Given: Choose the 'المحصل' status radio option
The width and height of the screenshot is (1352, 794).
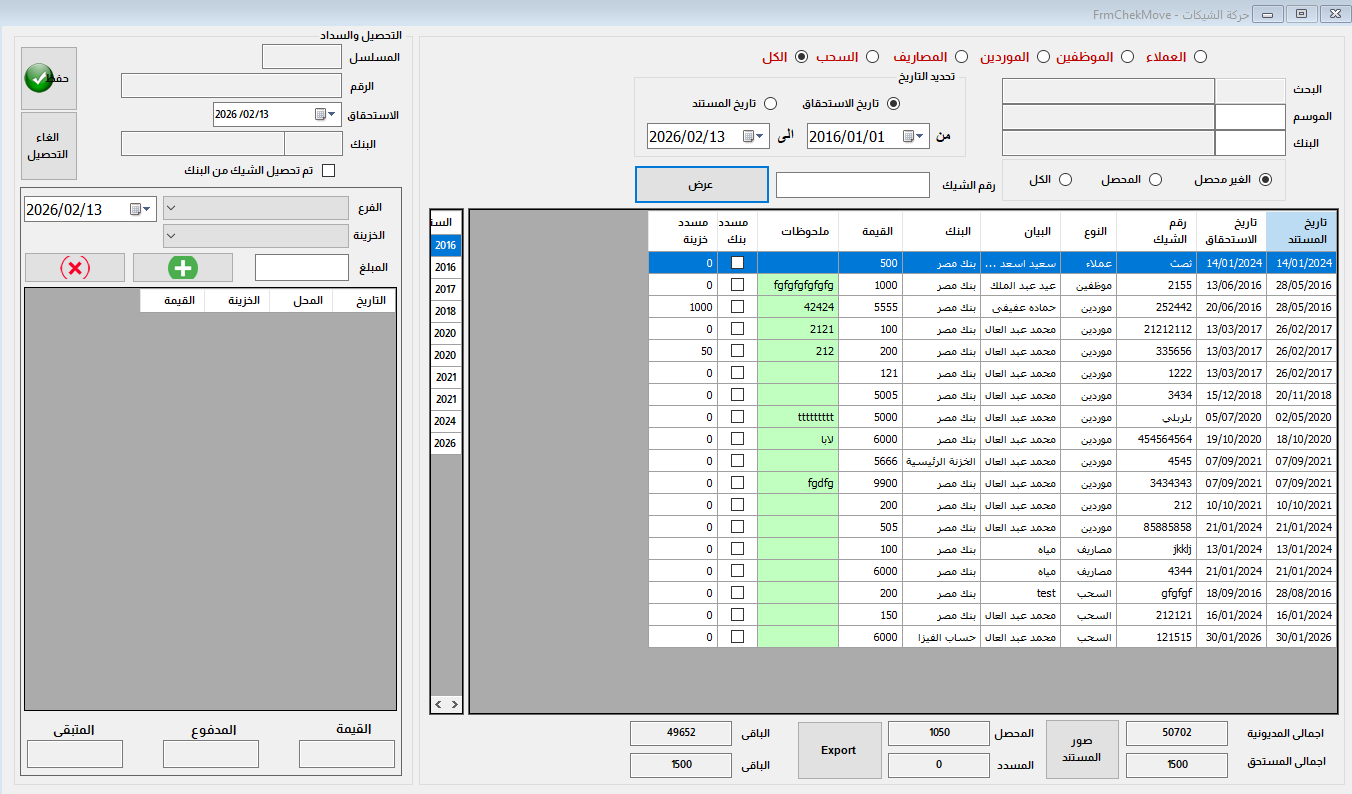Looking at the screenshot, I should tap(1155, 180).
